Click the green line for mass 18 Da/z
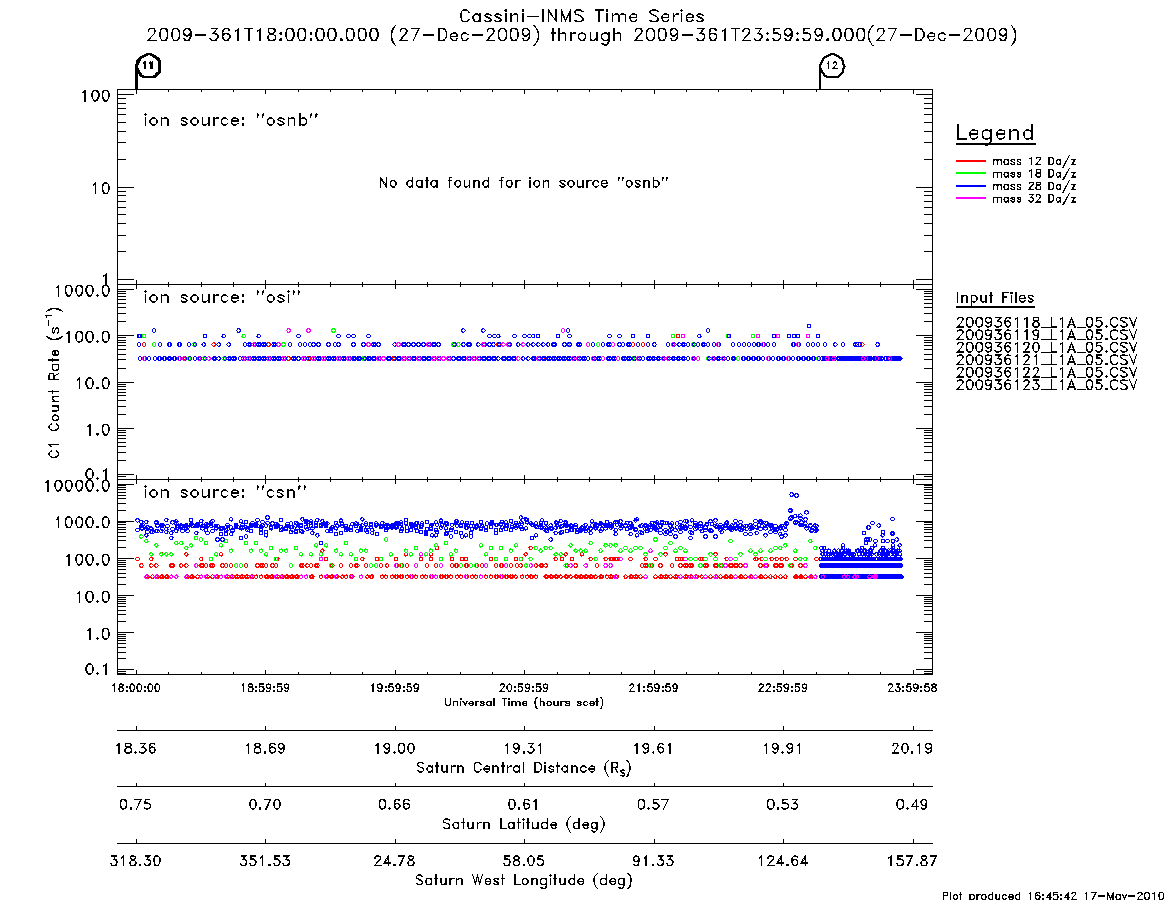Image resolution: width=1165 pixels, height=900 pixels. [970, 174]
